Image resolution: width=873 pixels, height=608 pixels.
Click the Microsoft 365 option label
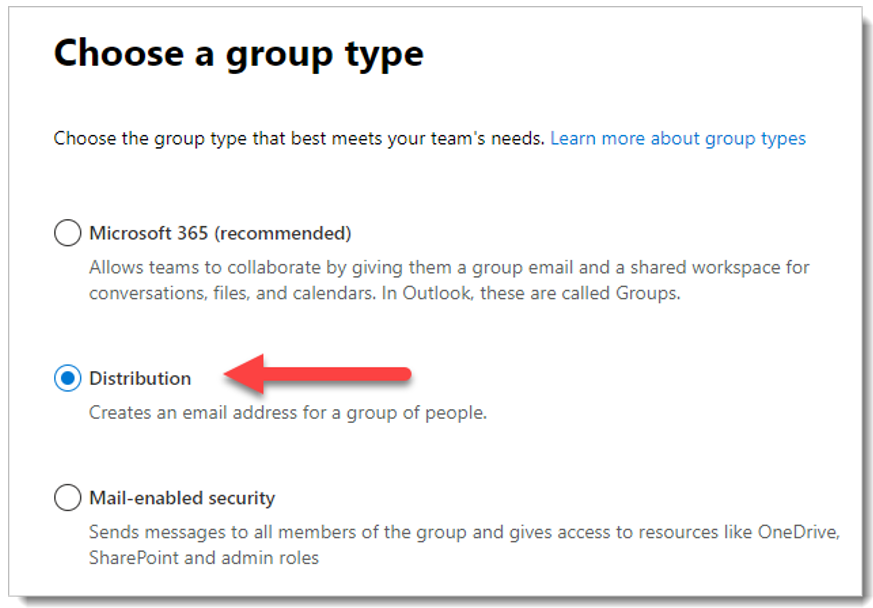148,233
